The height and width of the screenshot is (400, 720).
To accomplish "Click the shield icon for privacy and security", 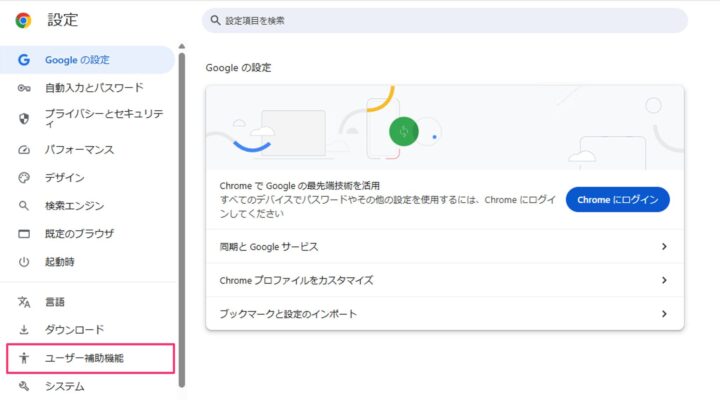I will coord(24,118).
